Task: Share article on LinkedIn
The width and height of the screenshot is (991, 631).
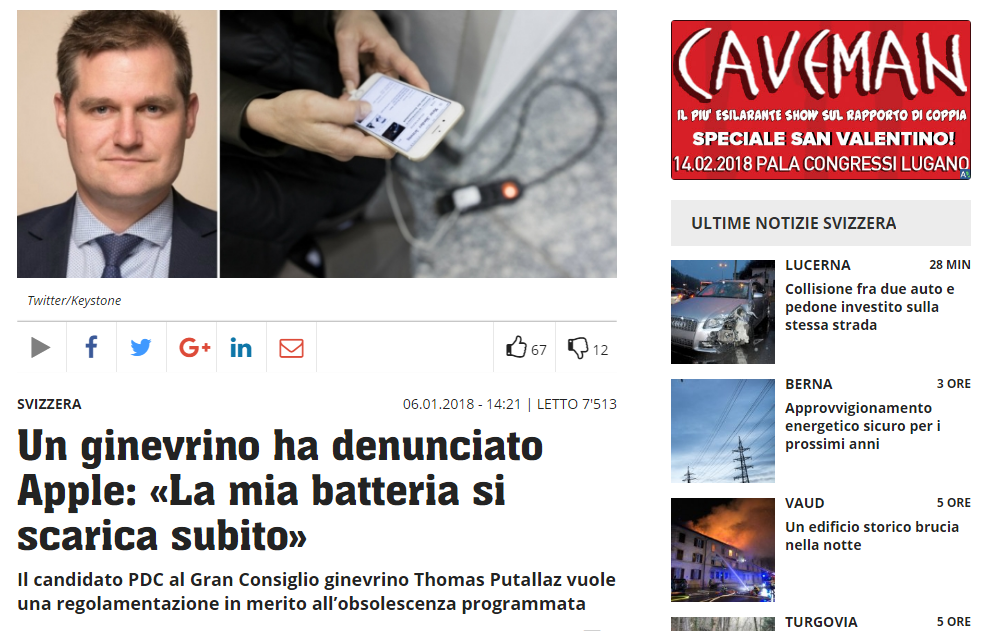Action: pyautogui.click(x=241, y=347)
